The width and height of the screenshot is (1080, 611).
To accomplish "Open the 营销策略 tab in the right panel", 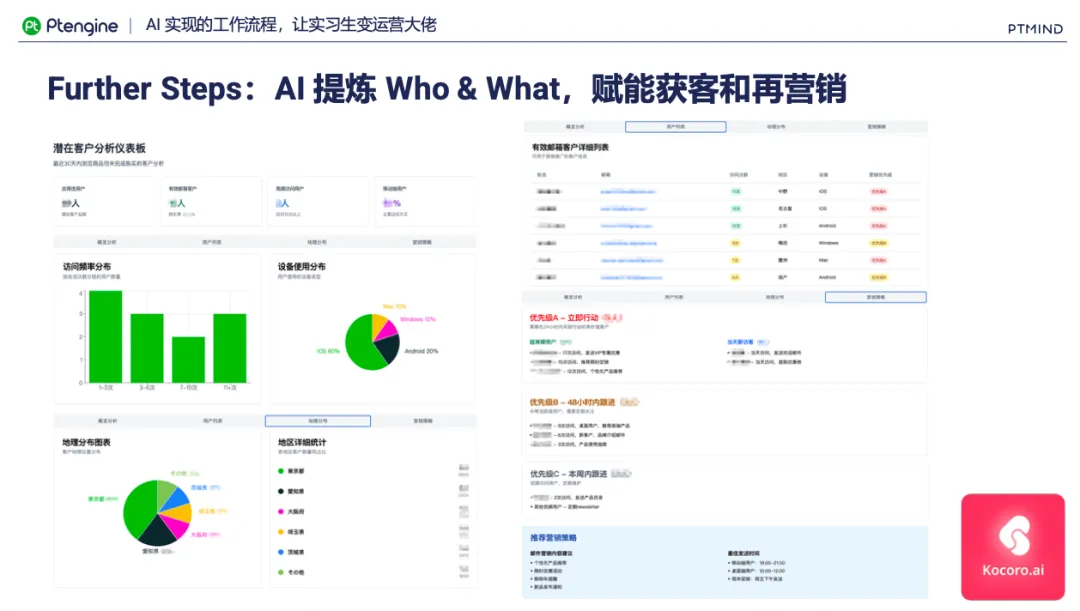I will 875,296.
